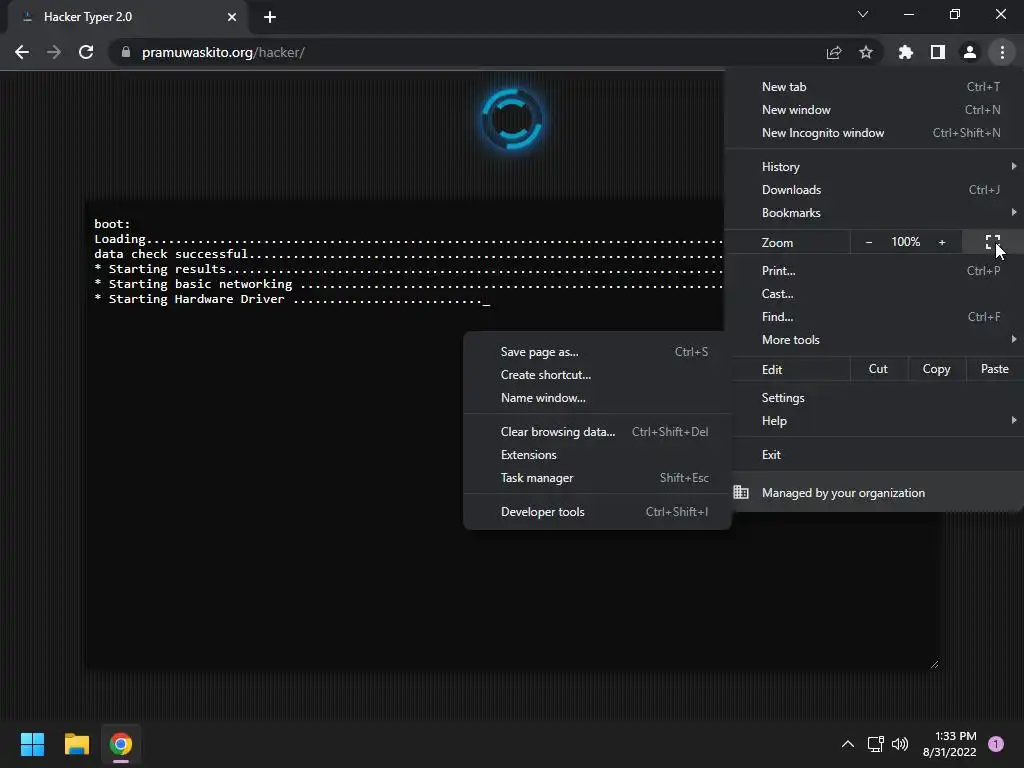The width and height of the screenshot is (1024, 768).
Task: Go back using the browser back arrow
Action: coord(22,52)
